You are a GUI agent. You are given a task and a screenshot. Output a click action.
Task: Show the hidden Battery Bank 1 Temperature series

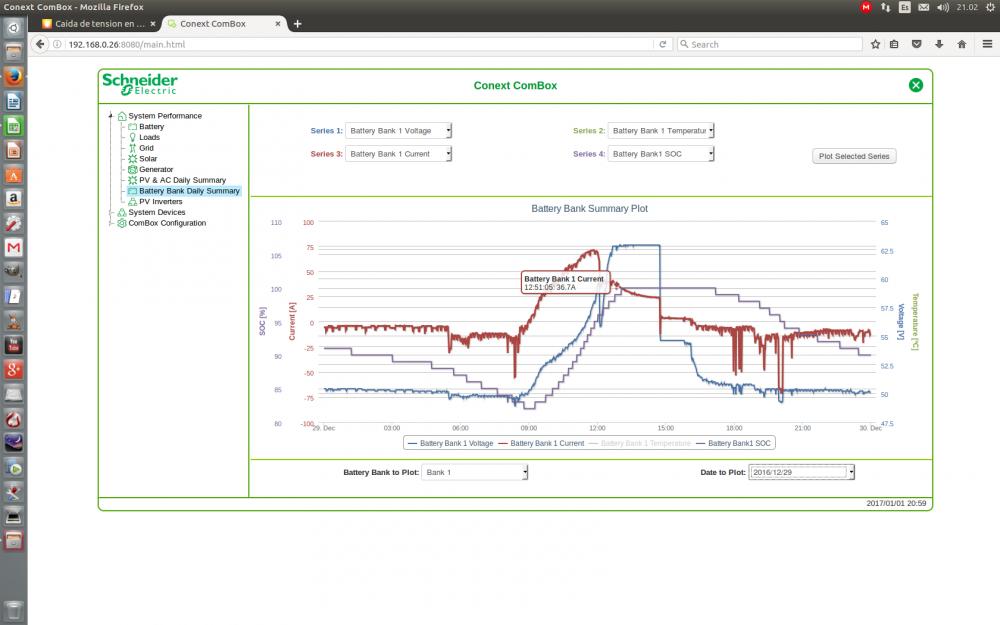coord(639,443)
